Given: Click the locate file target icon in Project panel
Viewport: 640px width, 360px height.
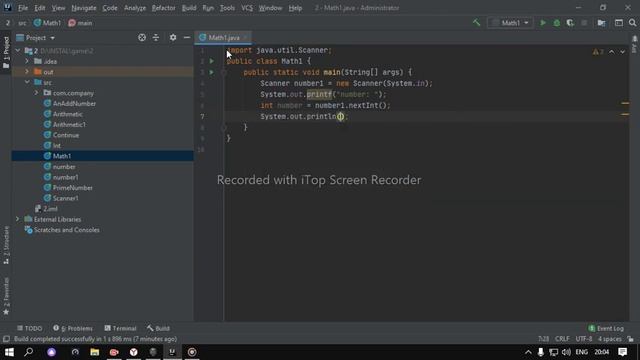Looking at the screenshot, I should click(142, 38).
